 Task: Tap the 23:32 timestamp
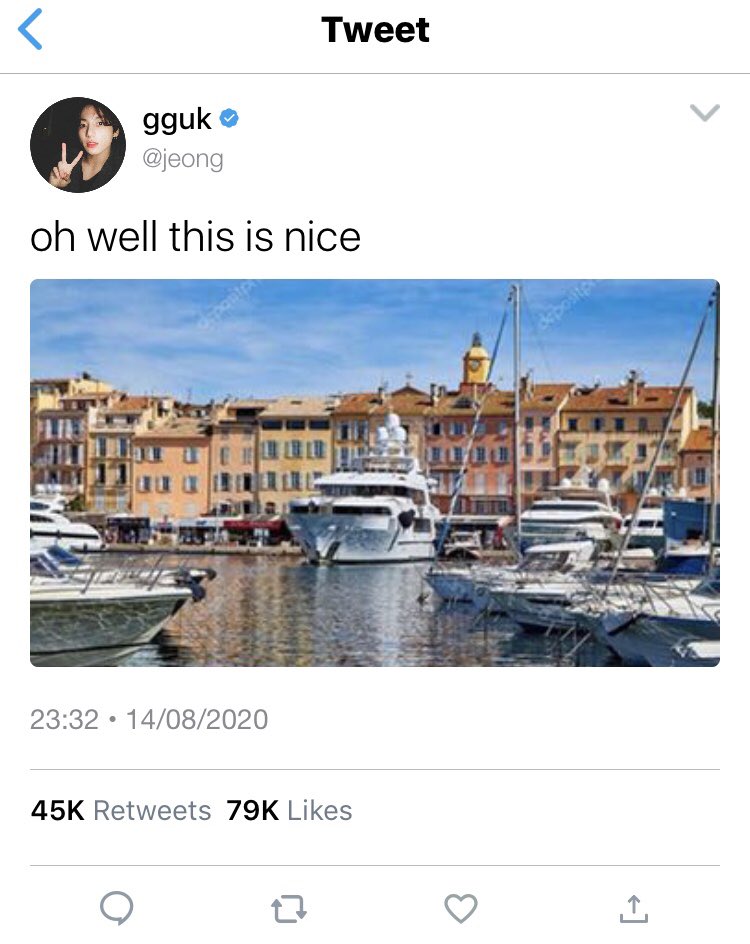[64, 719]
